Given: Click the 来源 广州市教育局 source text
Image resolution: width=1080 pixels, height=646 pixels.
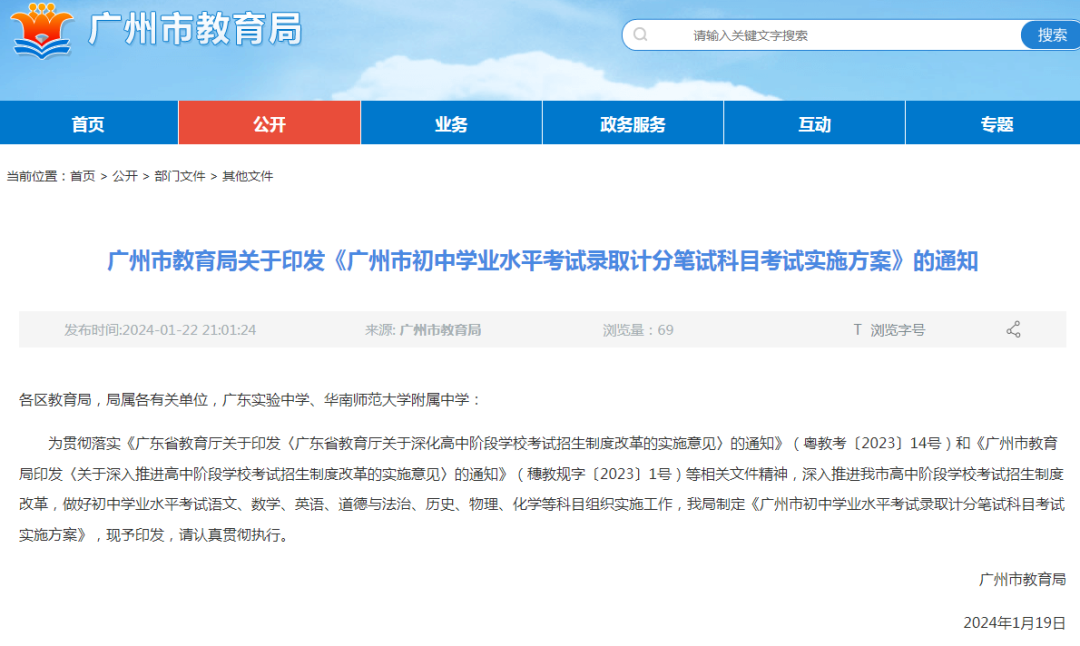Looking at the screenshot, I should pos(423,329).
